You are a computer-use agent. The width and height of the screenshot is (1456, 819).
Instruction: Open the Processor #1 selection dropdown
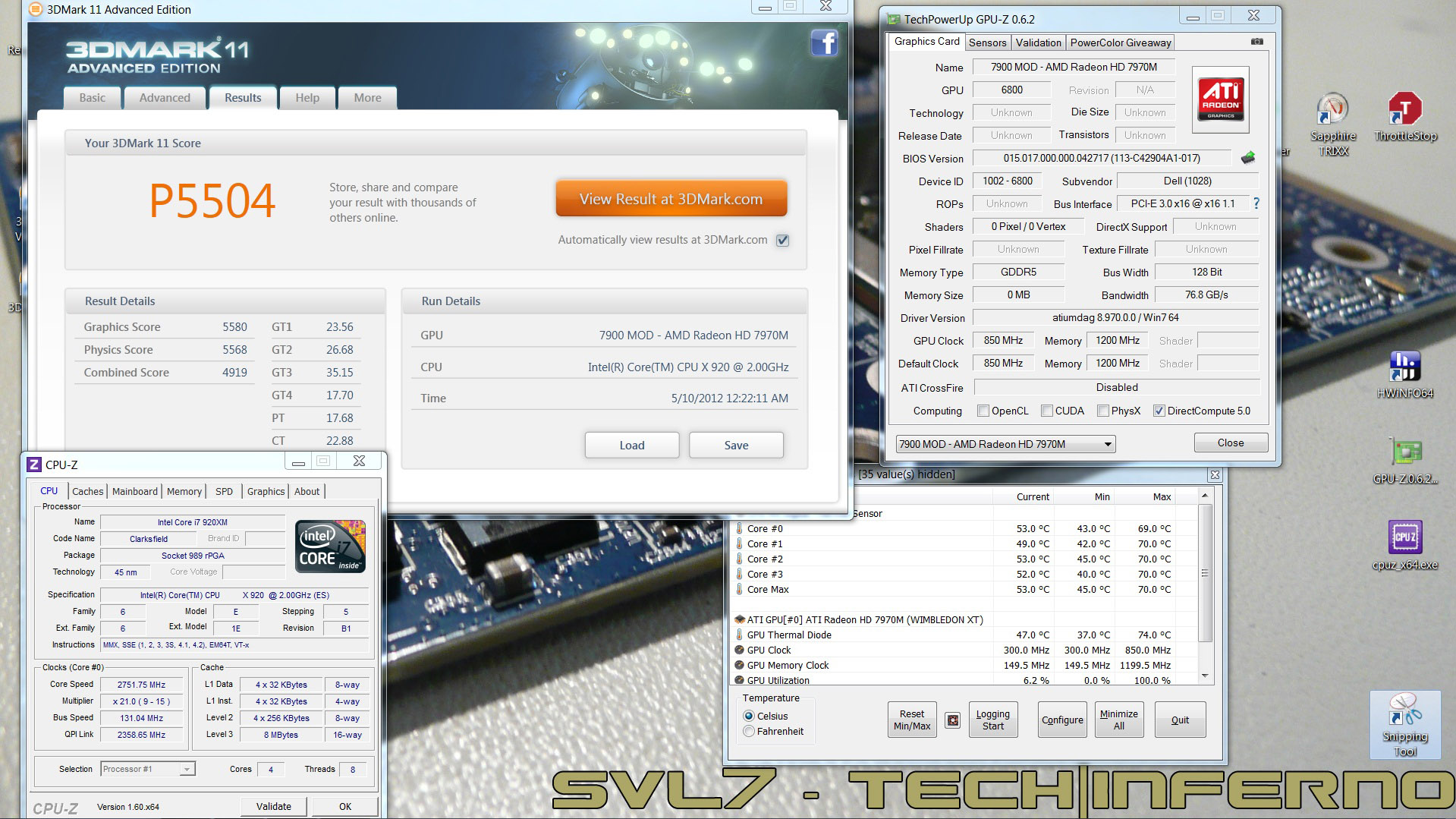[148, 769]
